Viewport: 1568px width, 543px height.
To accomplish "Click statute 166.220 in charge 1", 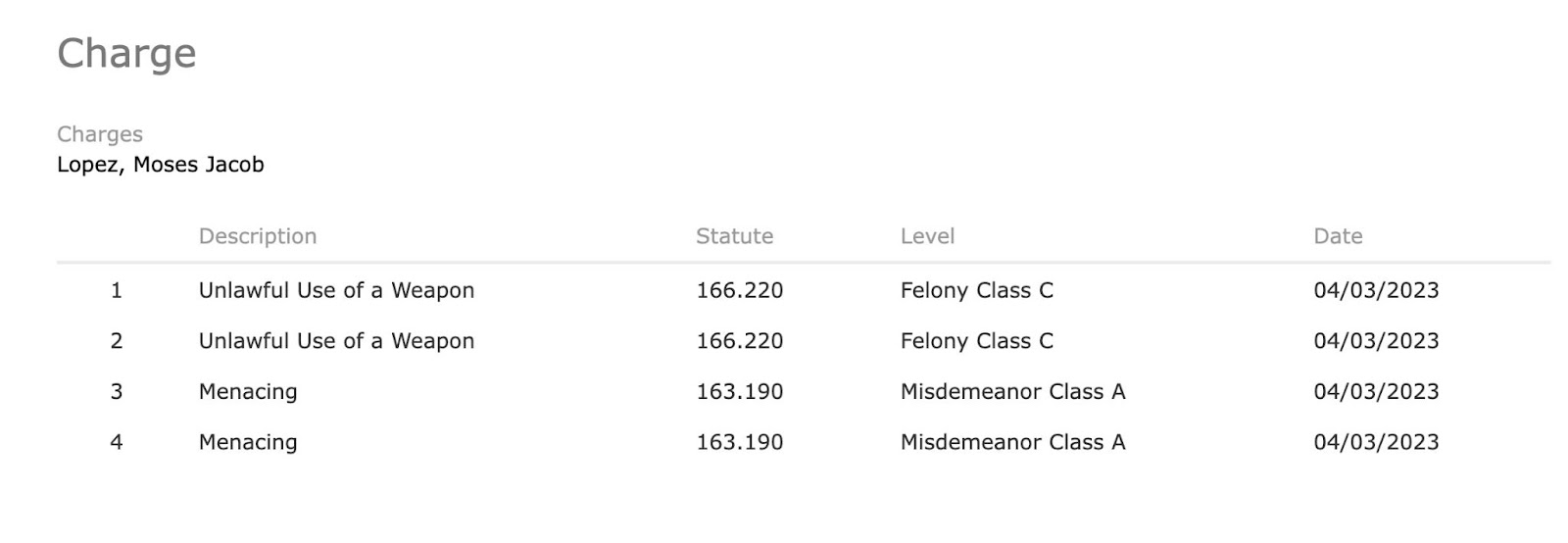I will click(x=740, y=290).
